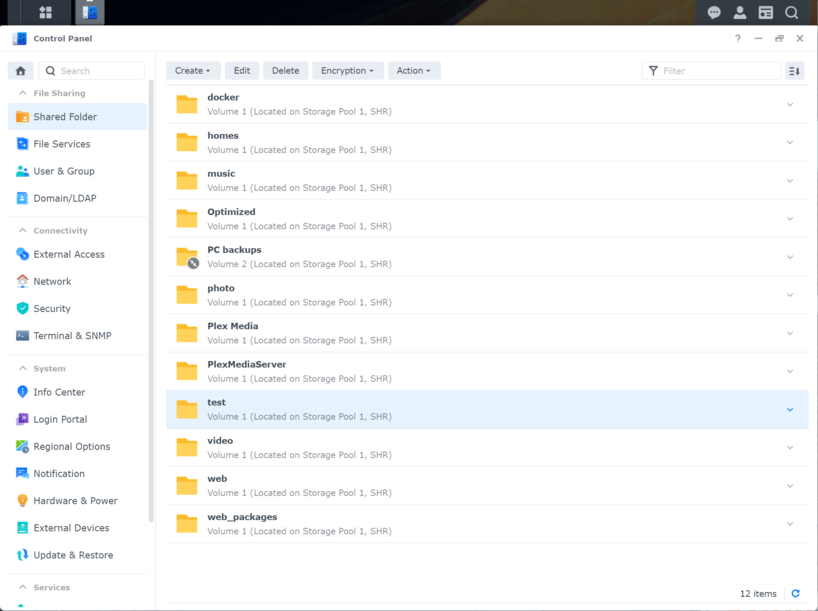Click the Edit button
The image size is (818, 611).
242,71
